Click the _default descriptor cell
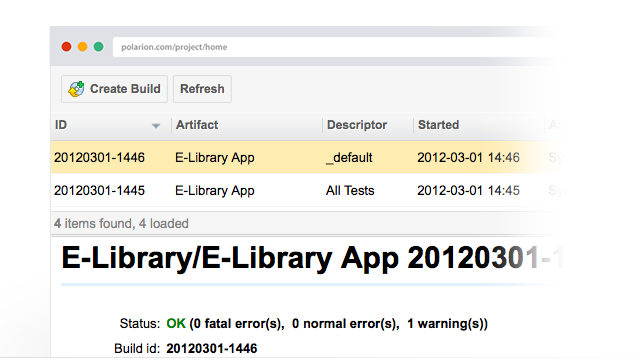This screenshot has height=360, width=640. 349,158
